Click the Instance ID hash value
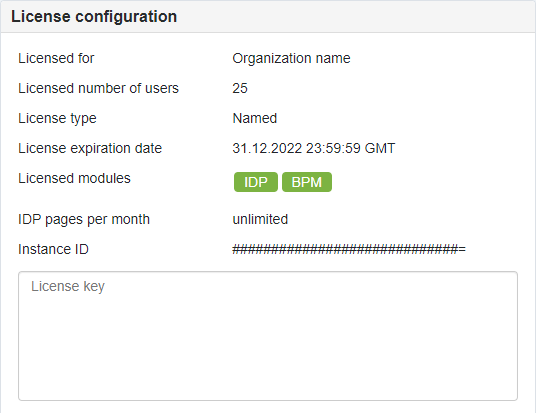 (x=349, y=249)
